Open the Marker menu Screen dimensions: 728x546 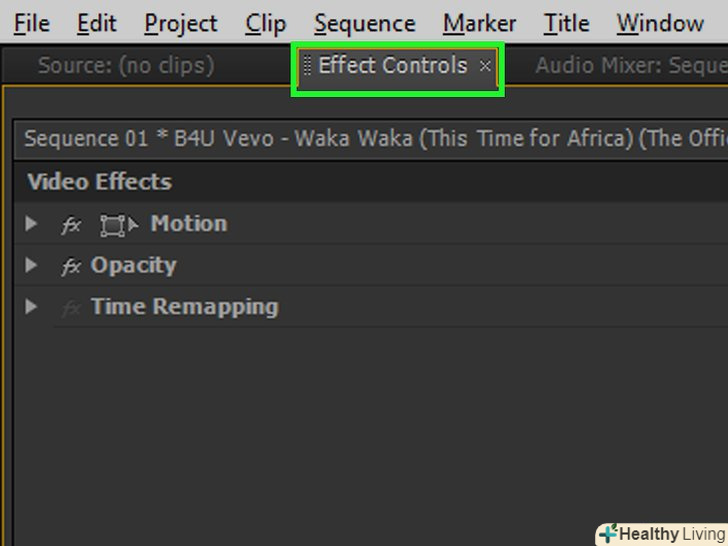tap(480, 23)
